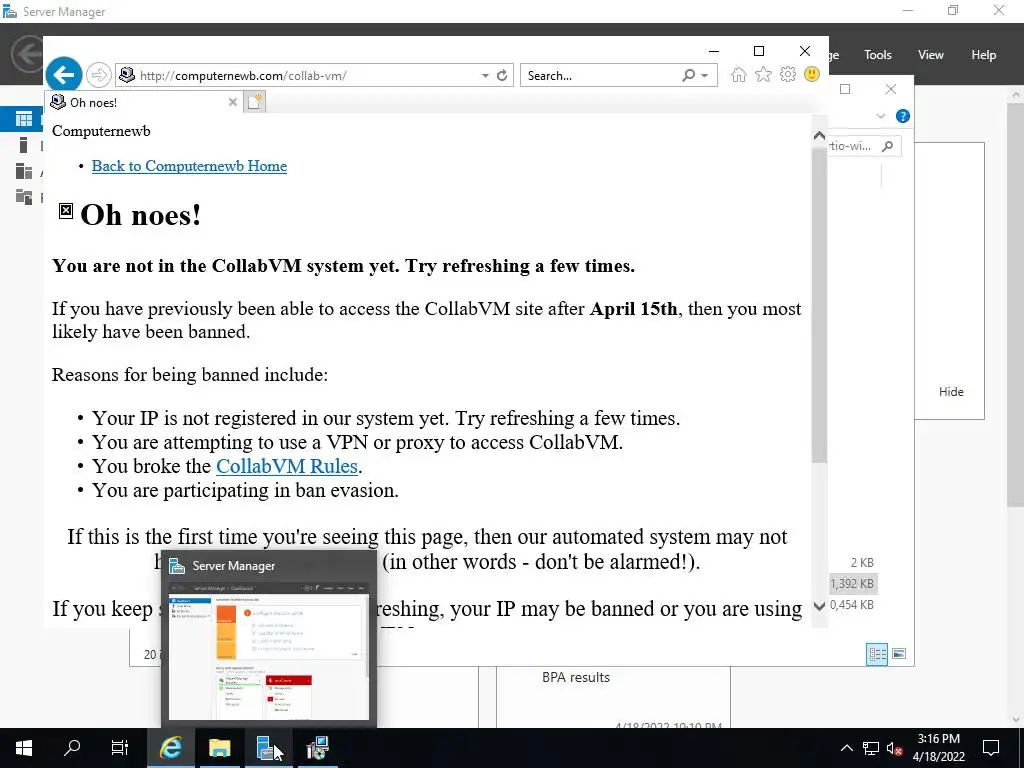Click Internet Explorer taskbar icon
The image size is (1024, 768).
(x=170, y=748)
